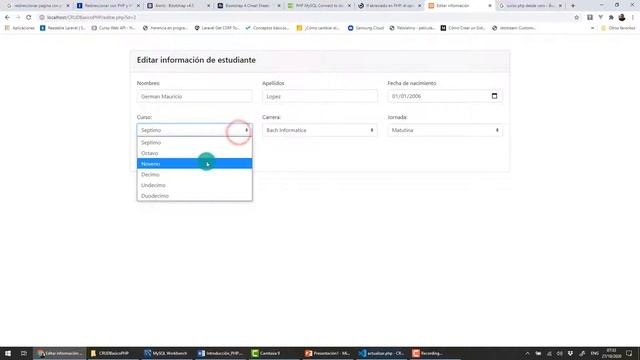Switch to the PowerPoint presentation in taskbar
The width and height of the screenshot is (640, 360).
328,353
